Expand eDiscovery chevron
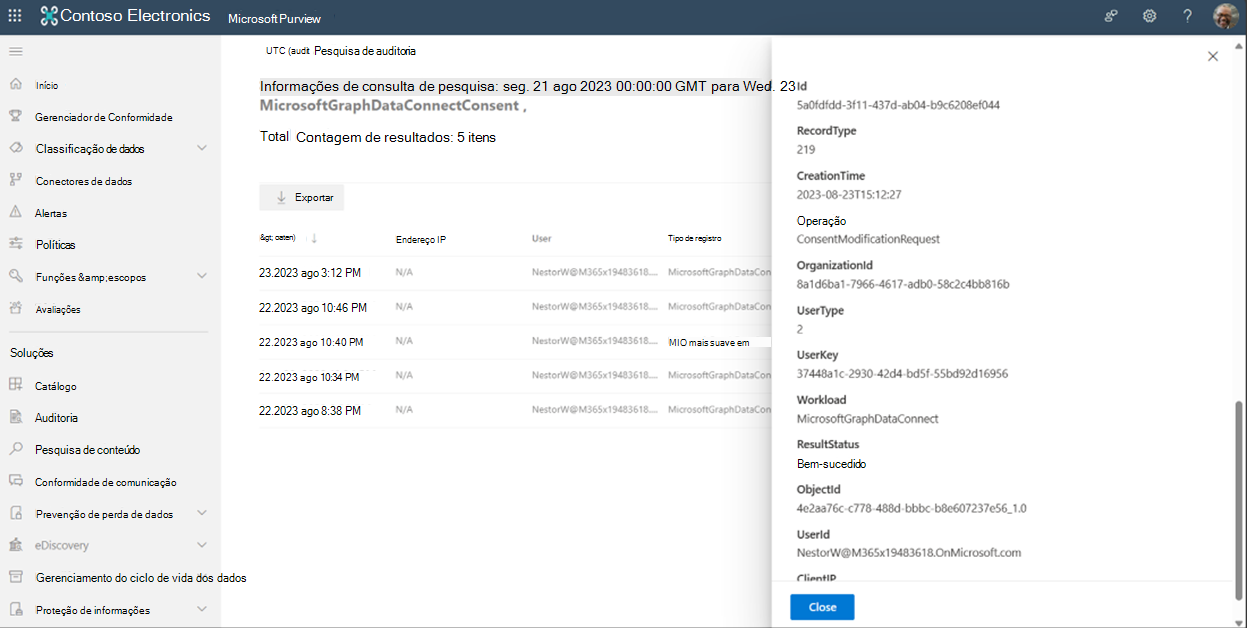 [x=202, y=545]
